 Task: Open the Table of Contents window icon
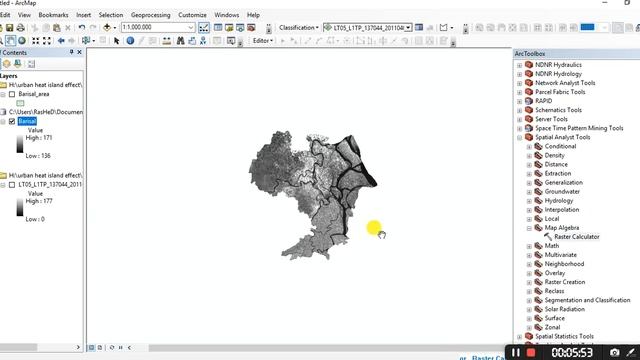(x=218, y=28)
